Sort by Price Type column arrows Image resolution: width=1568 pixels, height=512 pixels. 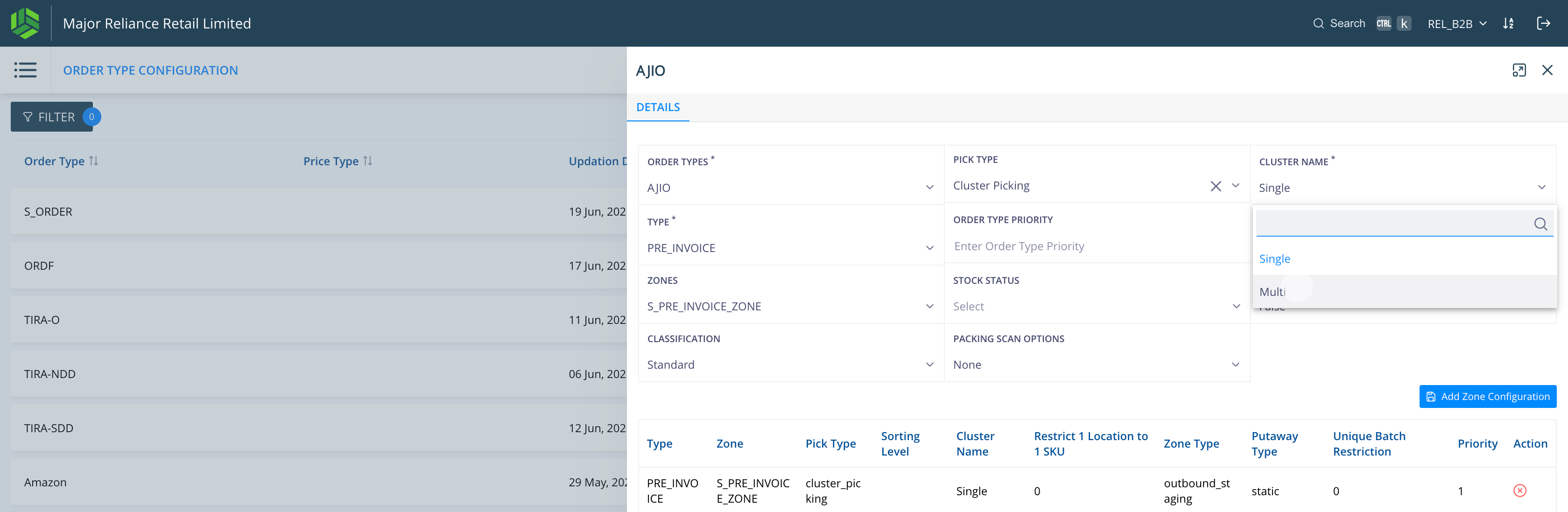(368, 161)
